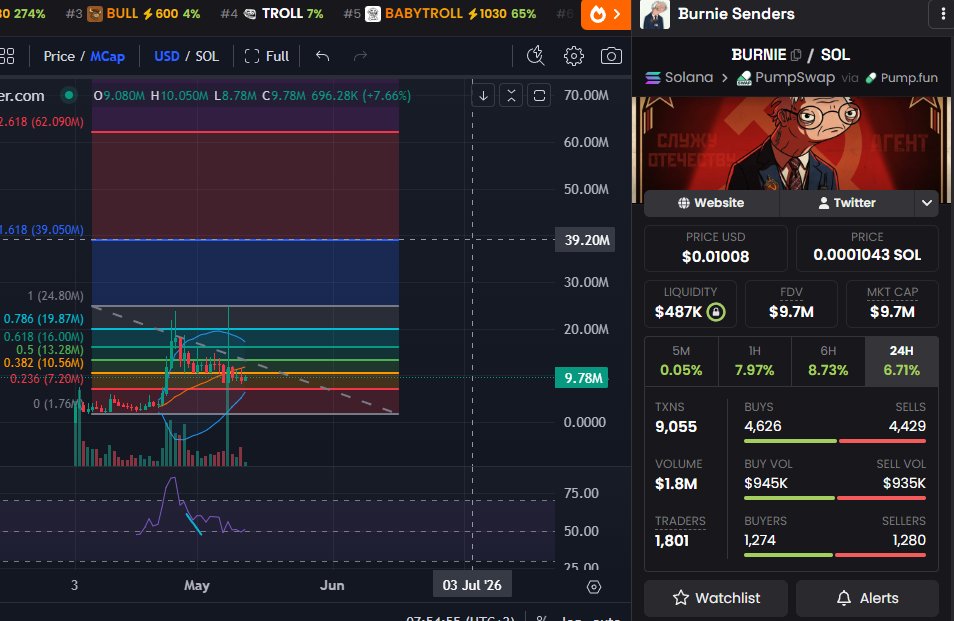Select SOL denomination
Viewport: 954px width, 621px height.
click(x=207, y=57)
